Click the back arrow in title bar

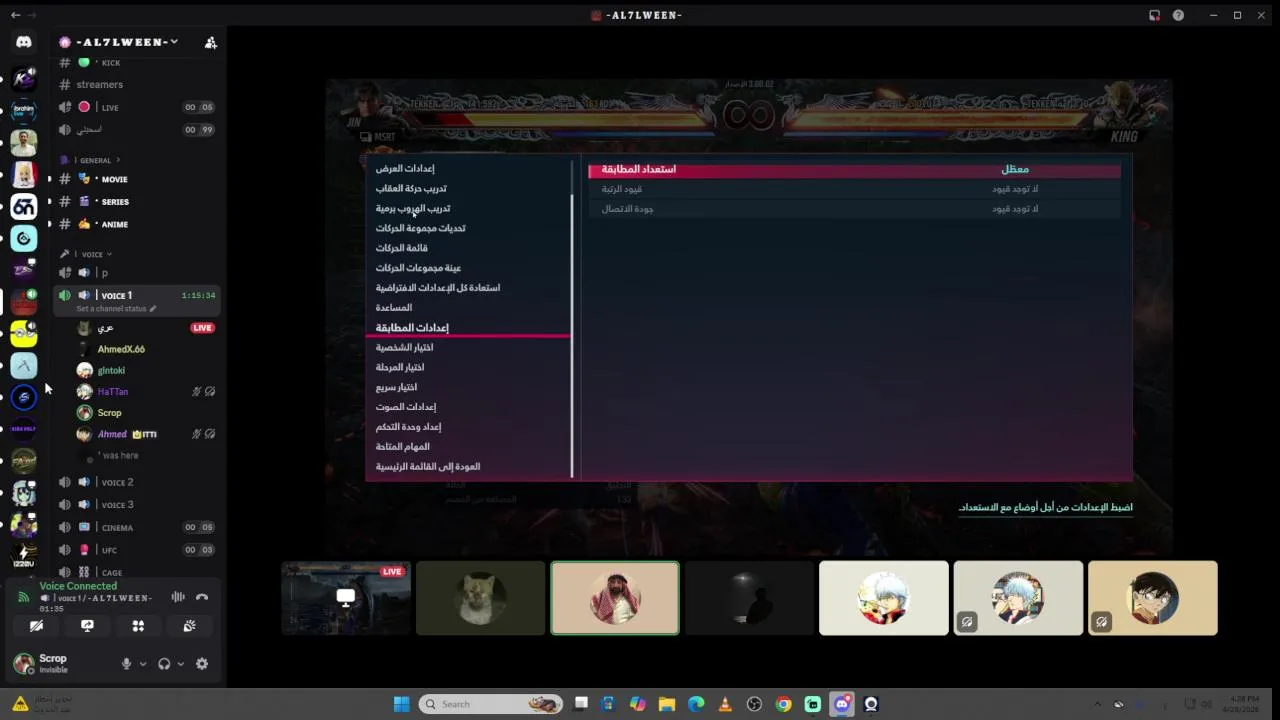coord(15,15)
